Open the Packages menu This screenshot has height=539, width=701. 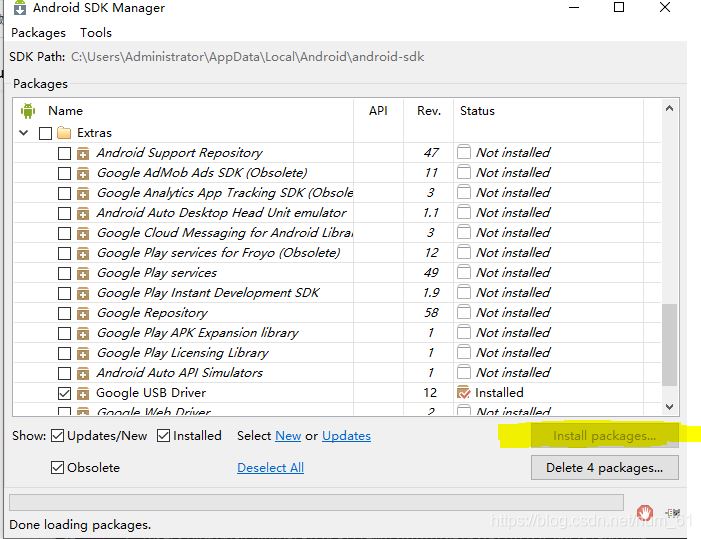pyautogui.click(x=38, y=32)
